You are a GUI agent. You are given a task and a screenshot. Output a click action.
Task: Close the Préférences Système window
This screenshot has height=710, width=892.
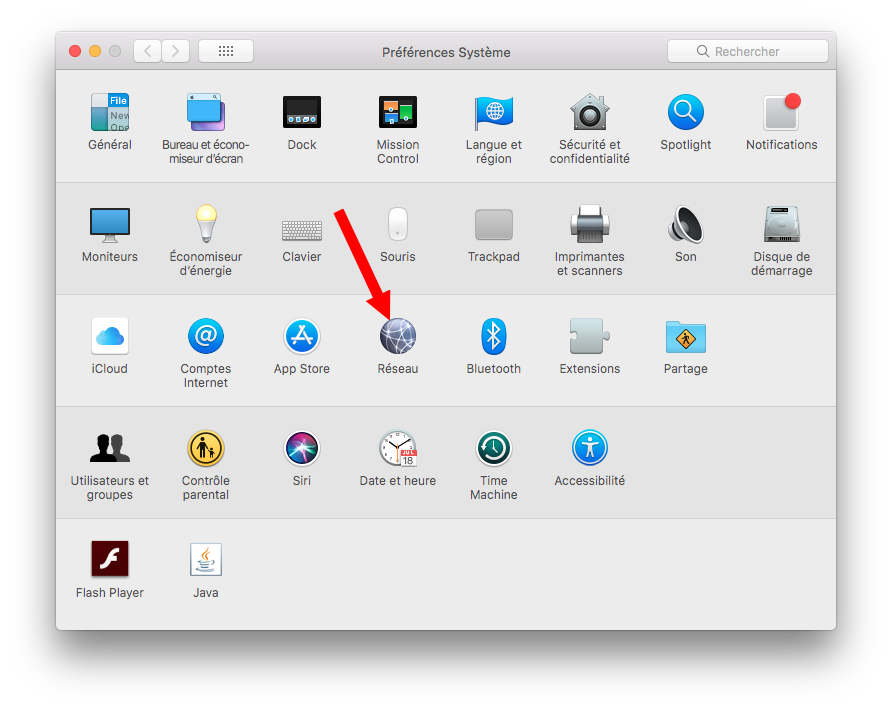pos(75,51)
